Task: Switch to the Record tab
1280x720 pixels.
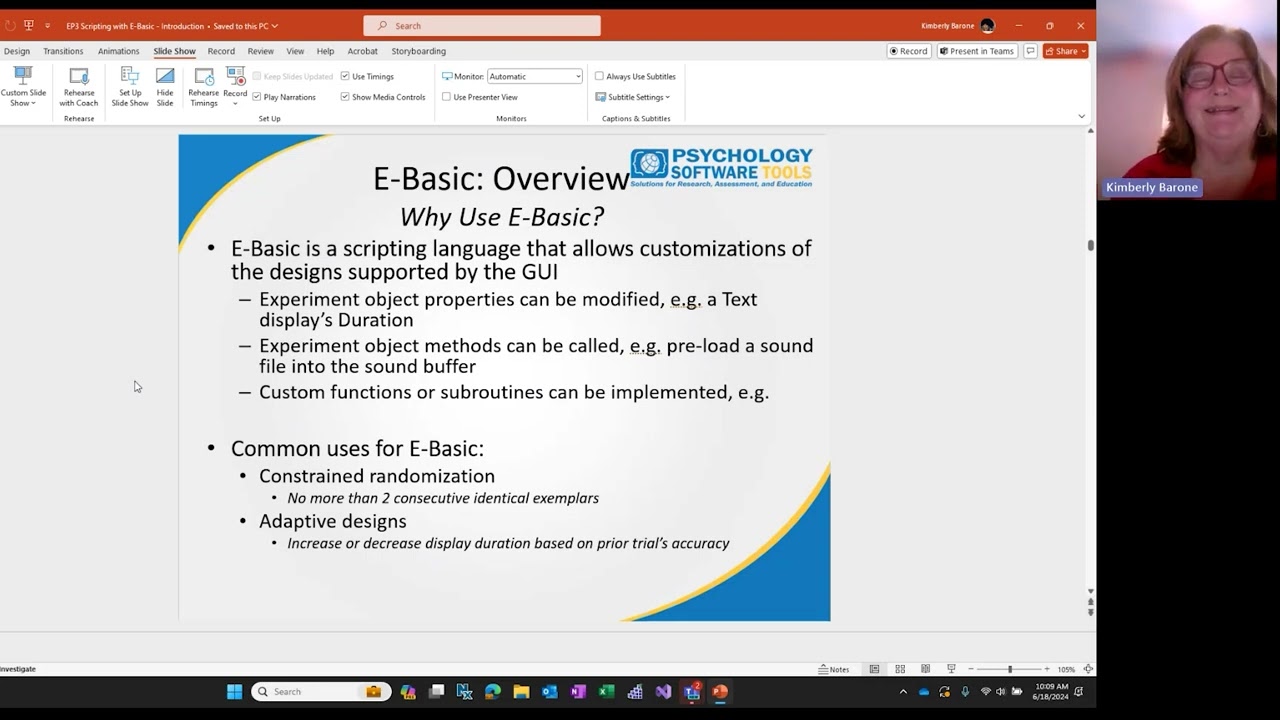Action: coord(221,51)
